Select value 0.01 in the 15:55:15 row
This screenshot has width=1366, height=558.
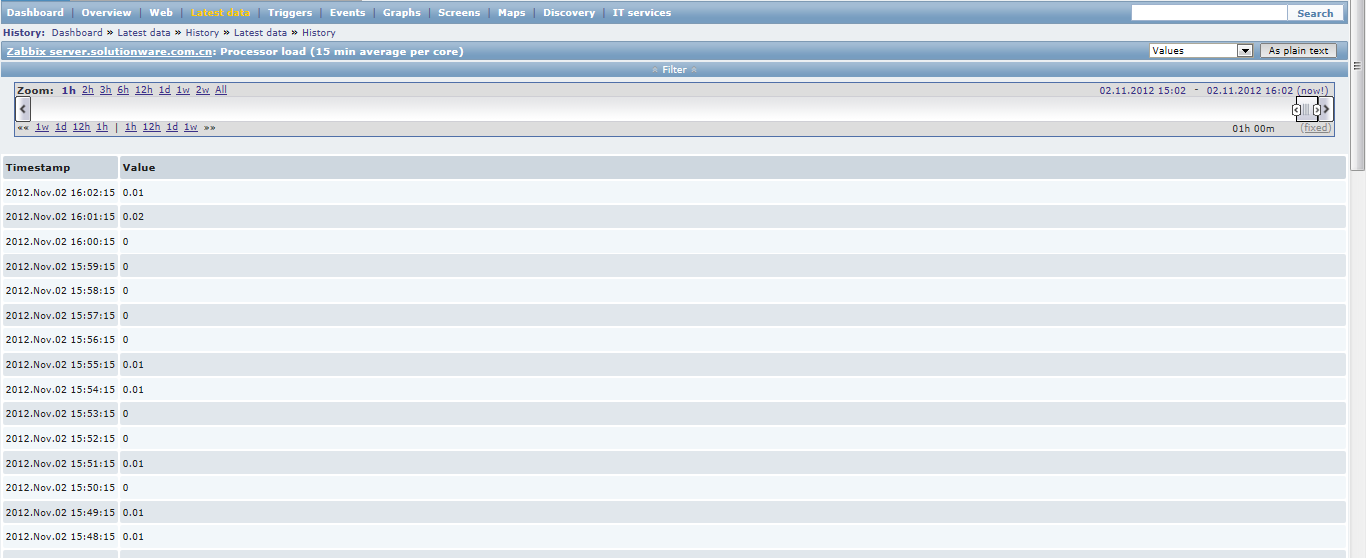133,365
